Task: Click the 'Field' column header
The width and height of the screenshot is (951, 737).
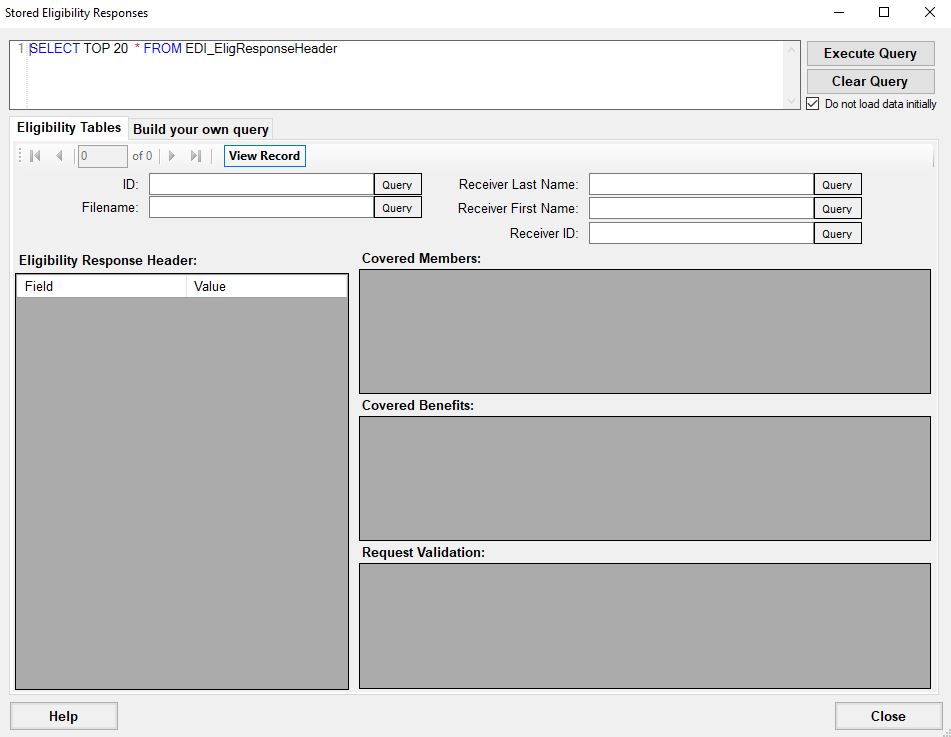Action: pyautogui.click(x=101, y=286)
